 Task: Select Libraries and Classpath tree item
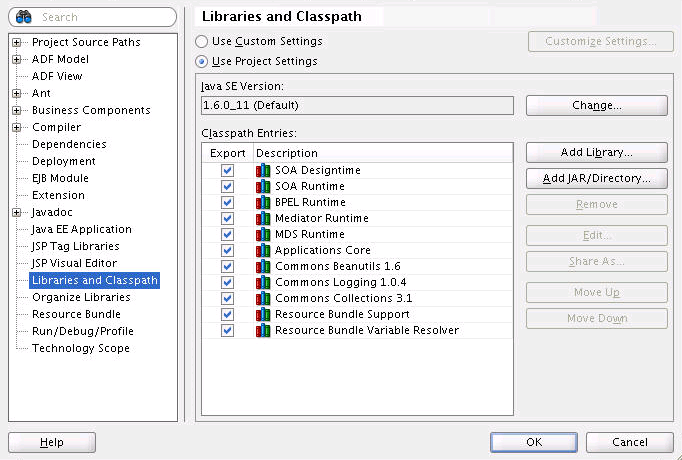tap(94, 280)
